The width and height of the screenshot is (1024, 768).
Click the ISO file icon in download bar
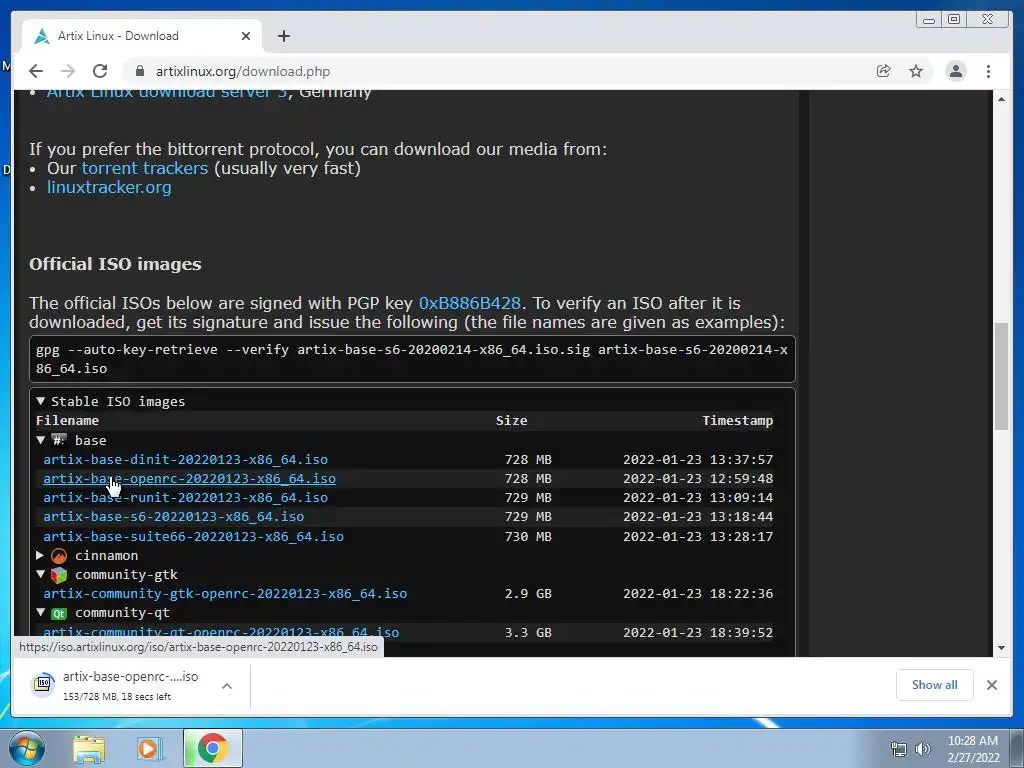43,684
